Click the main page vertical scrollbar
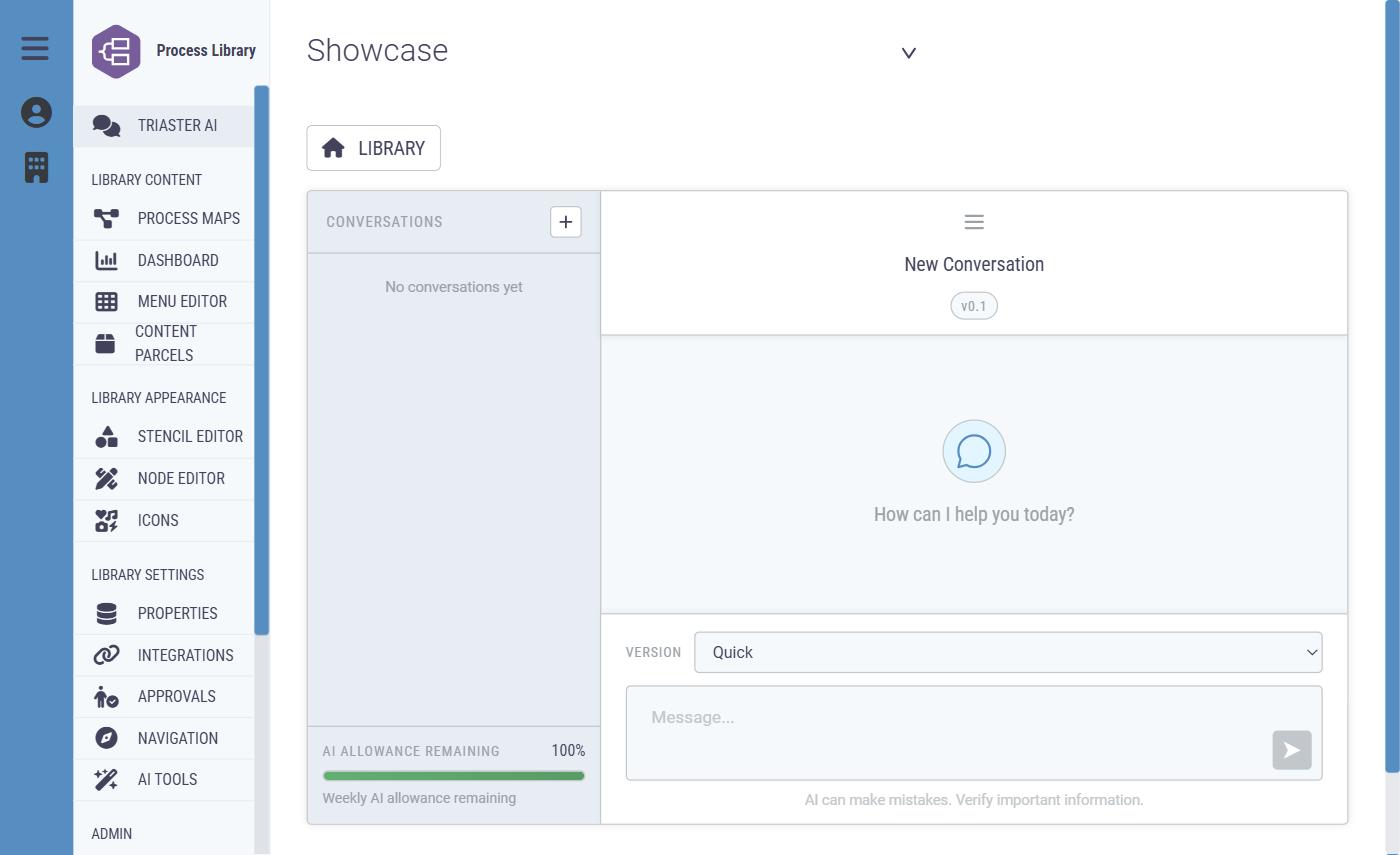 [x=1392, y=386]
